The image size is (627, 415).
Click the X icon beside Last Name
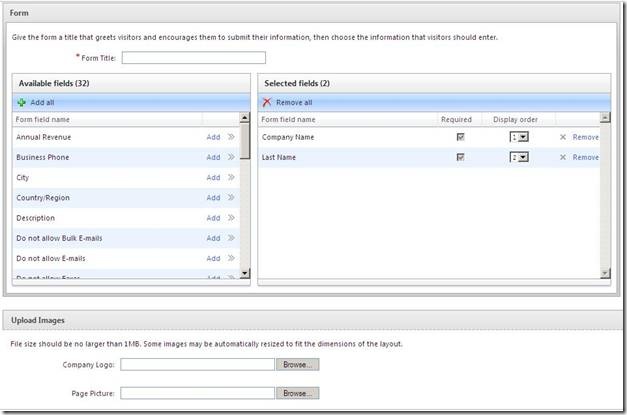562,157
